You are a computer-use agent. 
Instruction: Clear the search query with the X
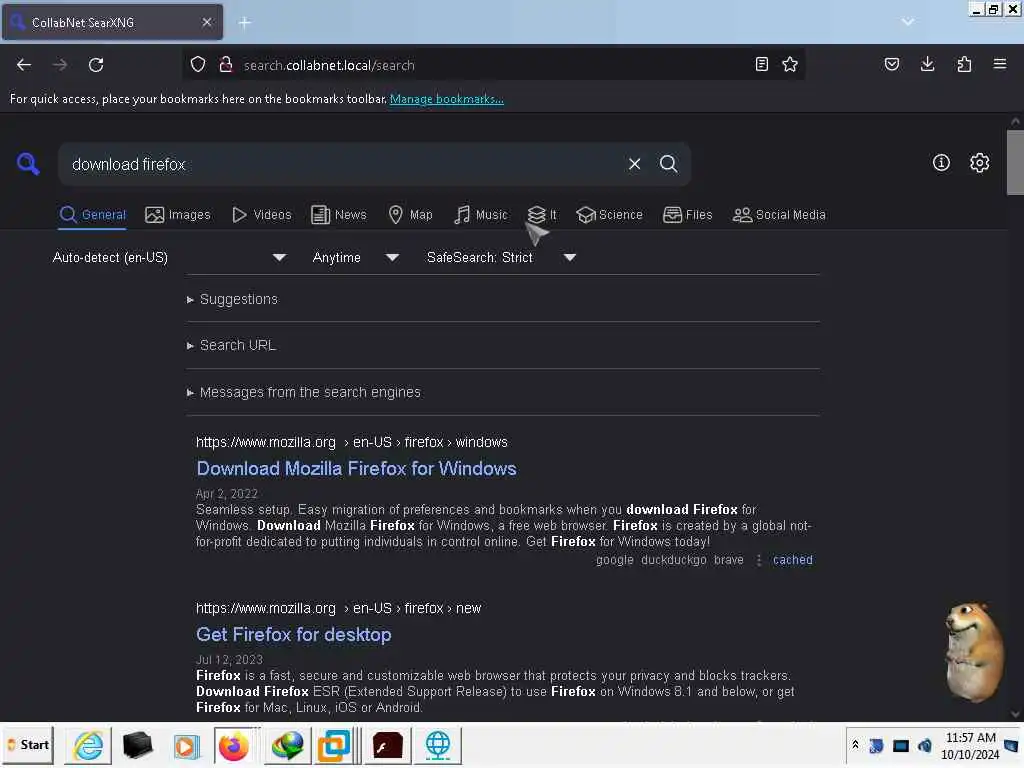(x=634, y=164)
